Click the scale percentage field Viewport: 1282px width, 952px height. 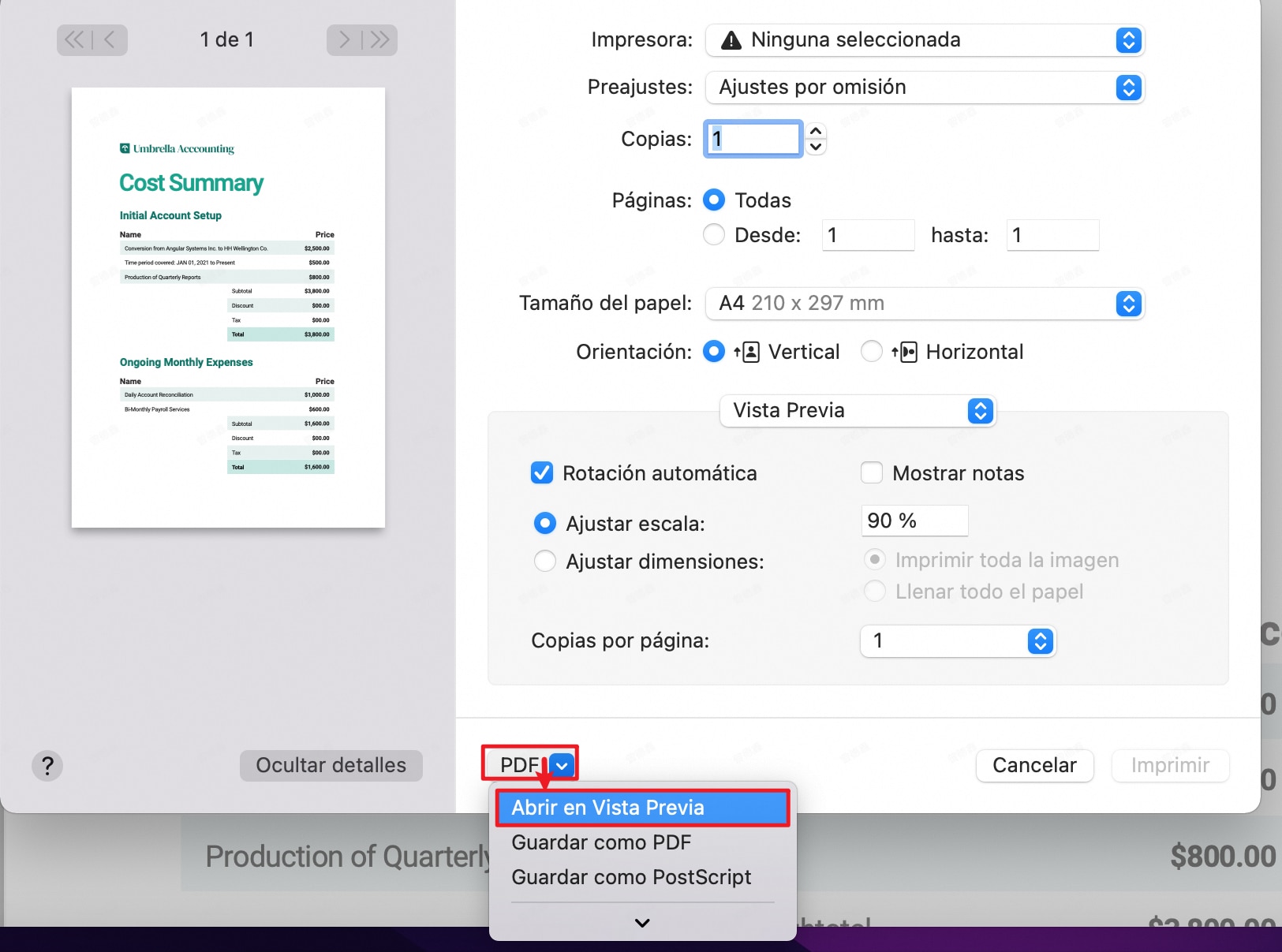click(x=914, y=521)
